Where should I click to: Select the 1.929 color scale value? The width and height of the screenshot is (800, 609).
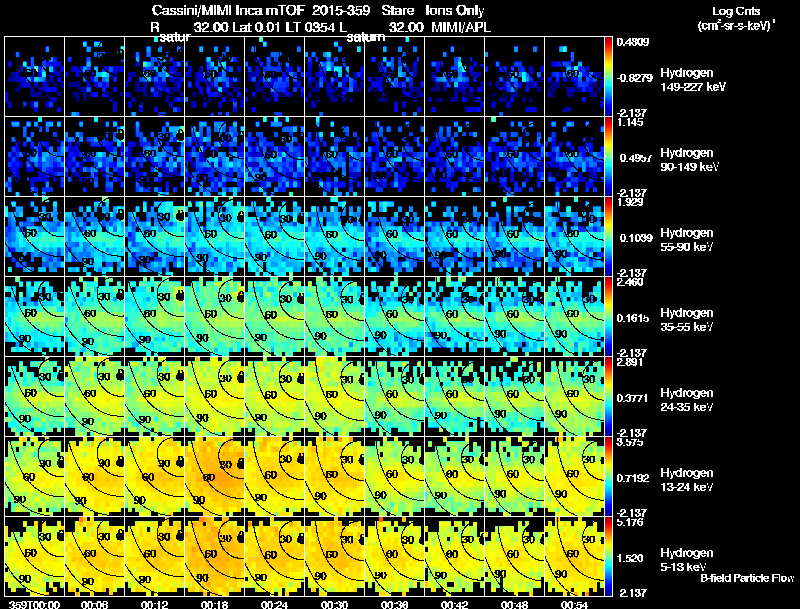tap(630, 202)
